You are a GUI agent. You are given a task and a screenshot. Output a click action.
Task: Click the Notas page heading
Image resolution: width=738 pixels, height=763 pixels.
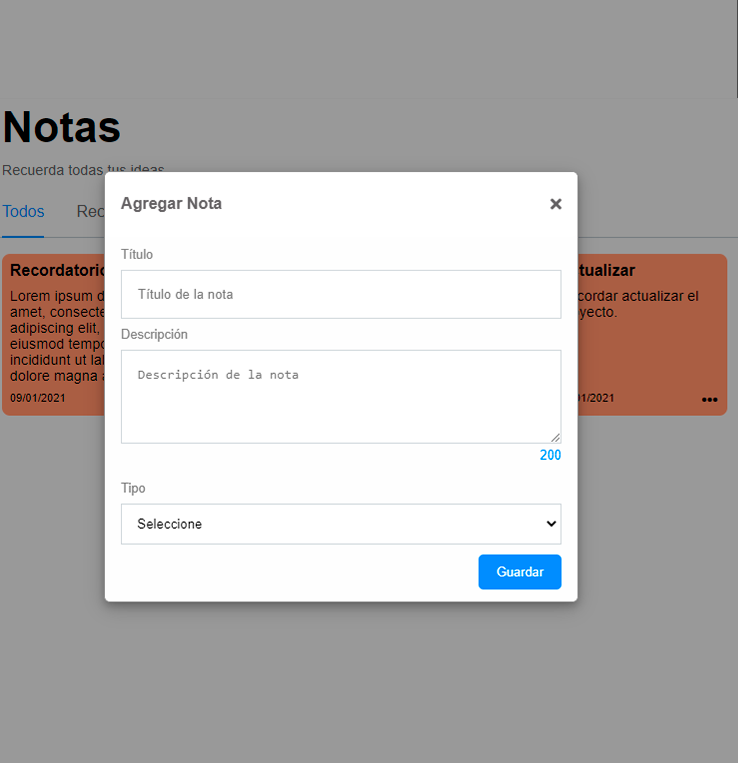pyautogui.click(x=61, y=127)
